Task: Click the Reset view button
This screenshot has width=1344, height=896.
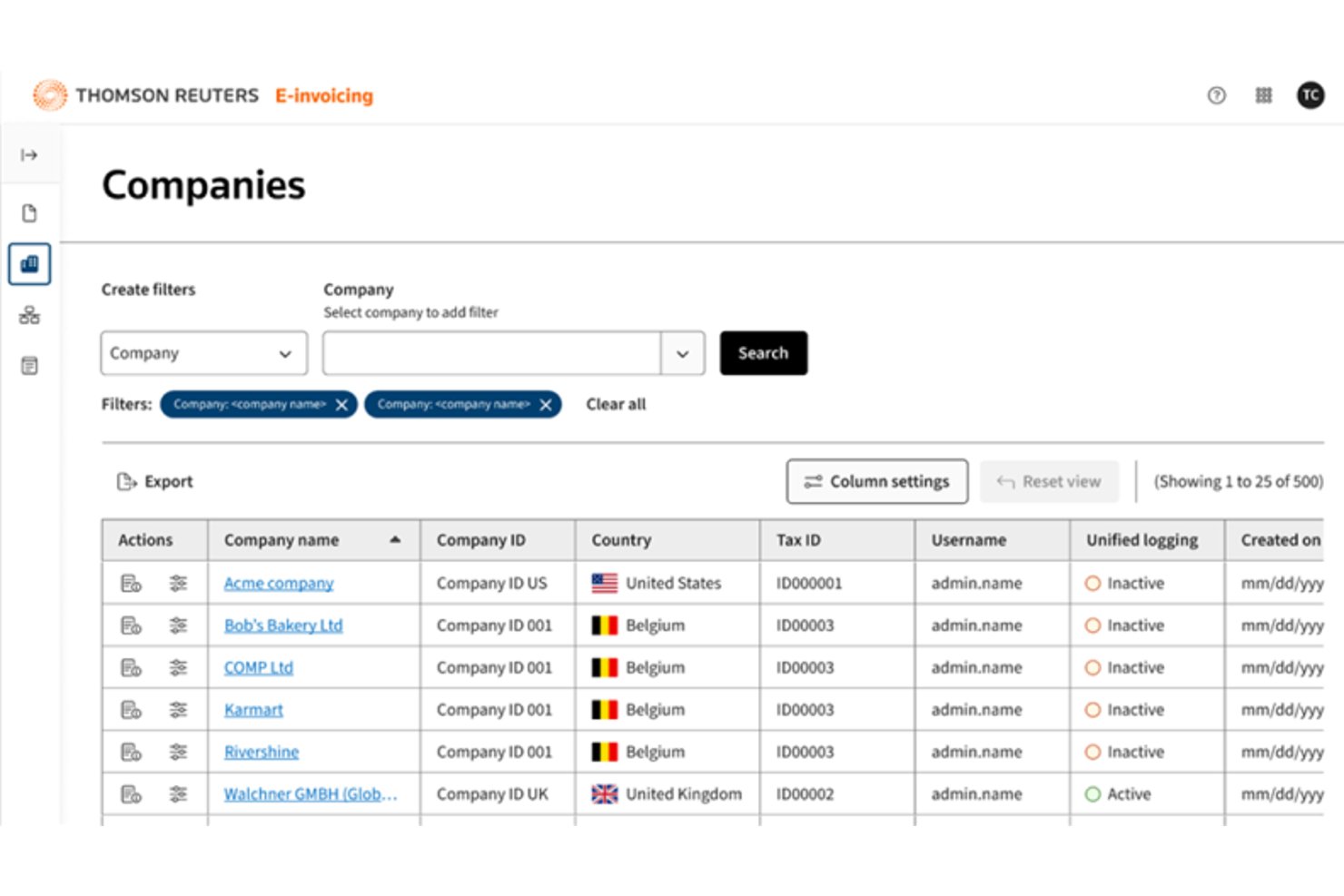Action: coord(1049,481)
